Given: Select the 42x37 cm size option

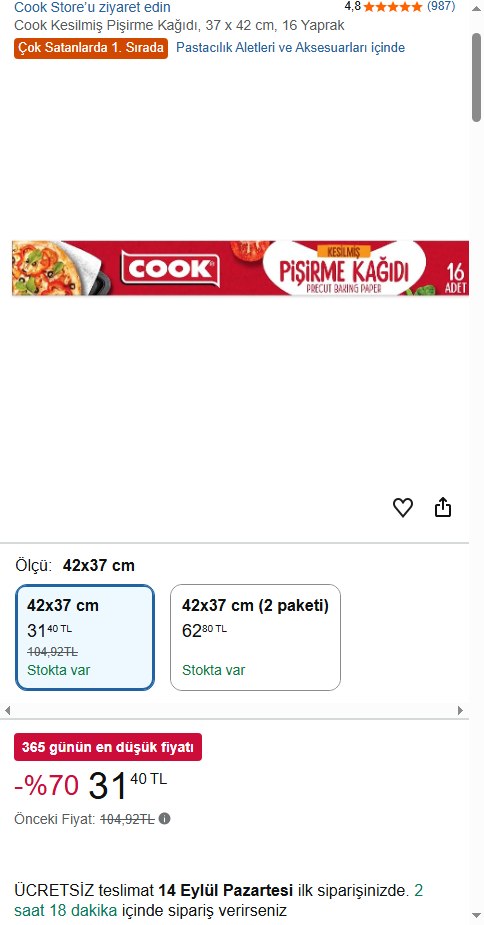Looking at the screenshot, I should pos(85,637).
